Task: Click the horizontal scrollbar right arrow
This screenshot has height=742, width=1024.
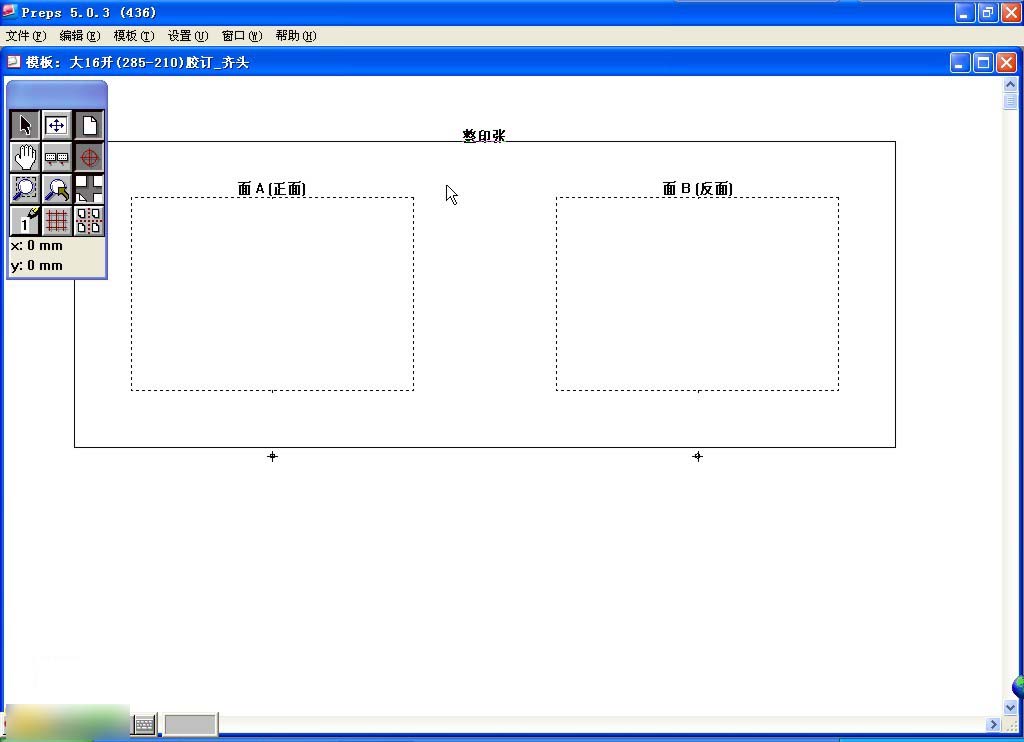Action: click(x=993, y=724)
